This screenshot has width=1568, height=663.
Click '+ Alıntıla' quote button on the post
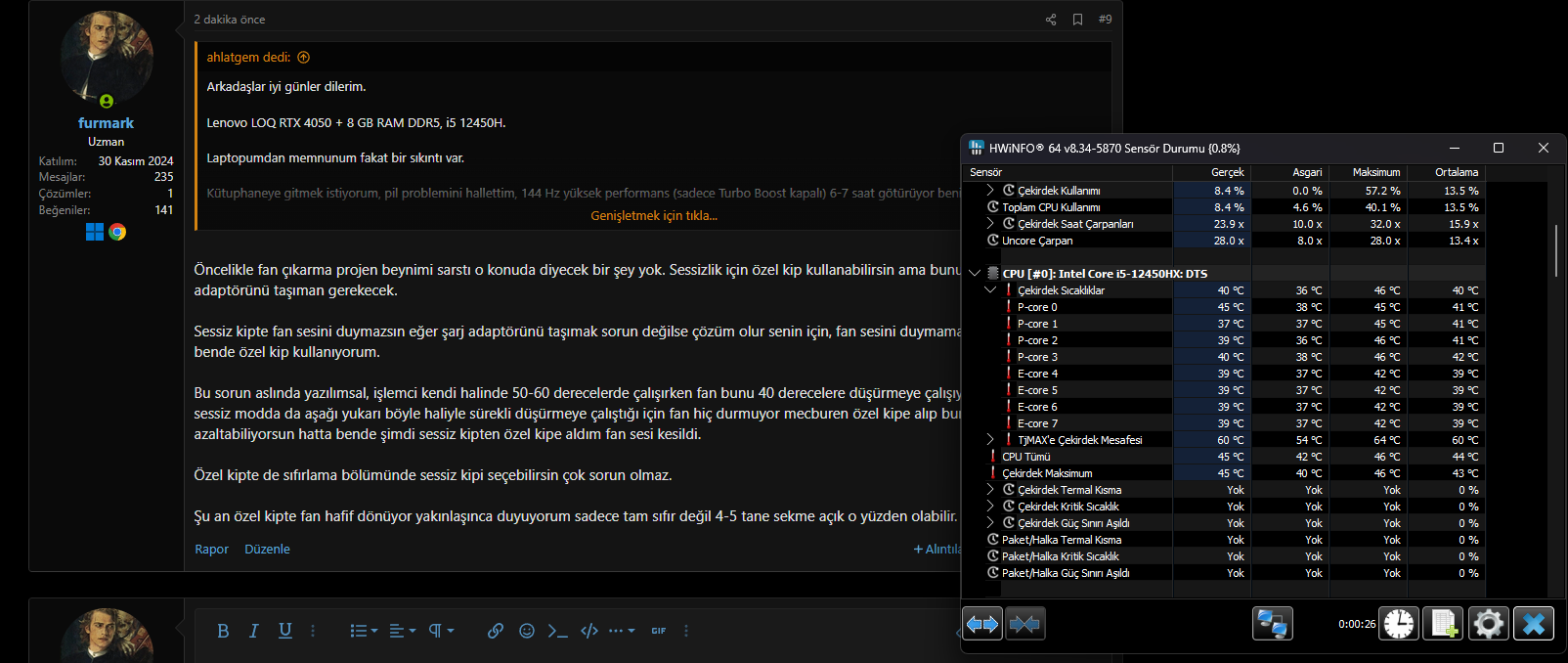point(936,550)
